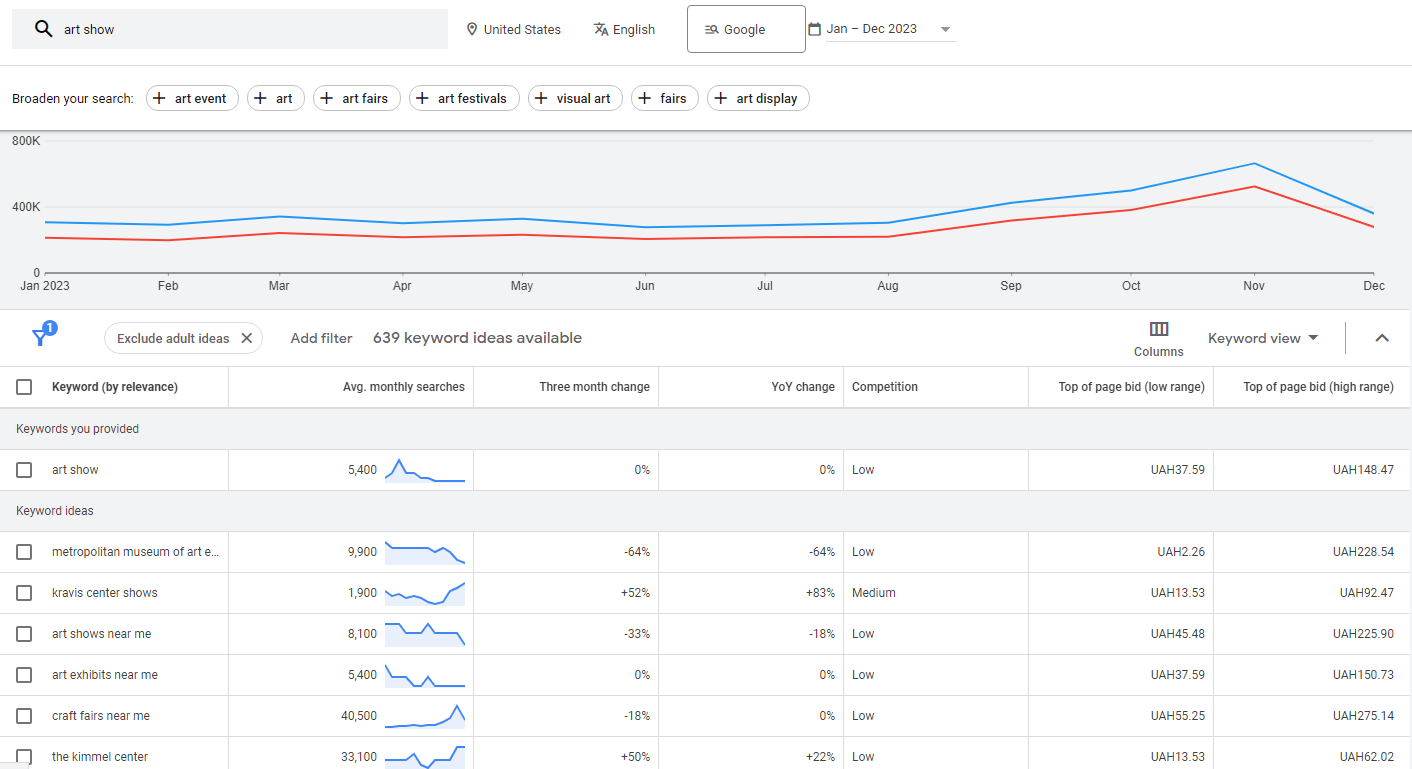Viewport: 1412px width, 769px height.
Task: Click the search magnifier icon
Action: 43,29
